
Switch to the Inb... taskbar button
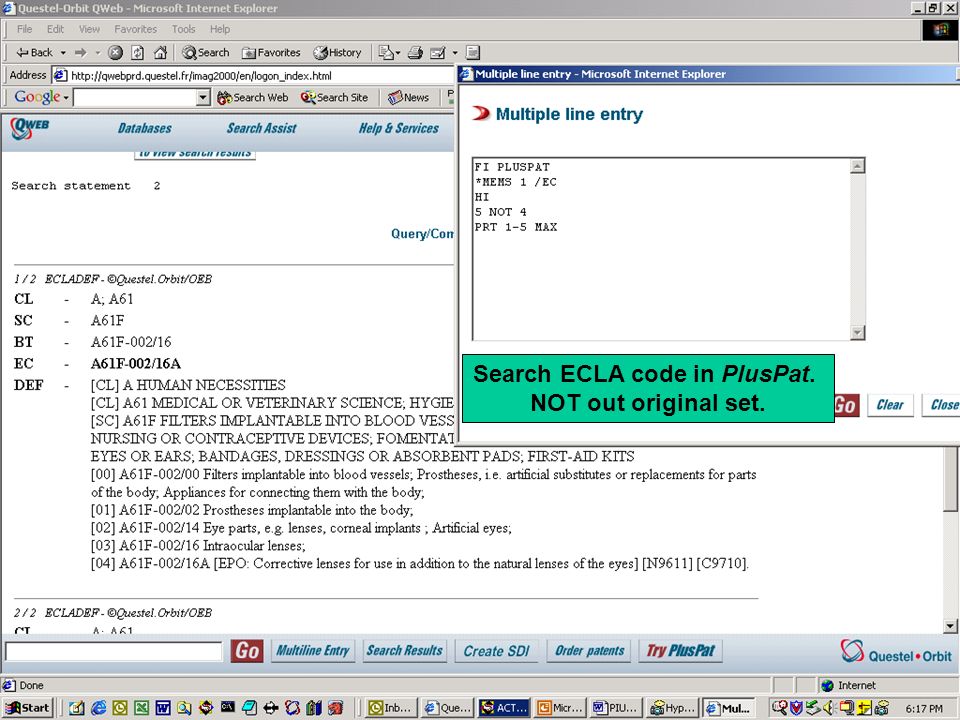pos(392,708)
